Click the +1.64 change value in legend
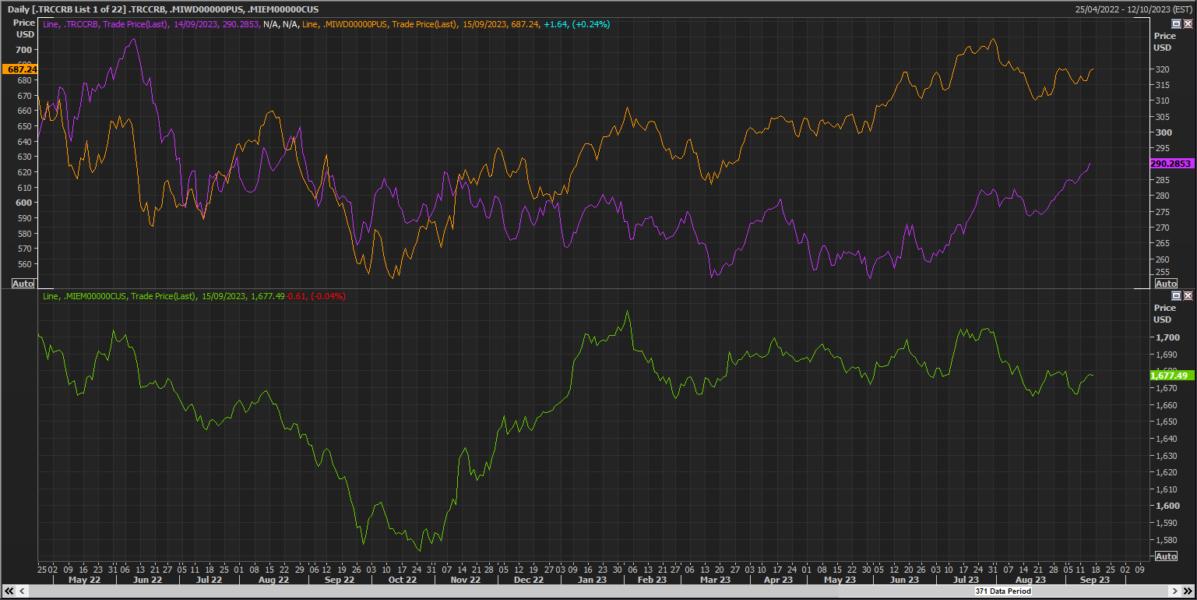This screenshot has height=600, width=1197. tap(556, 24)
